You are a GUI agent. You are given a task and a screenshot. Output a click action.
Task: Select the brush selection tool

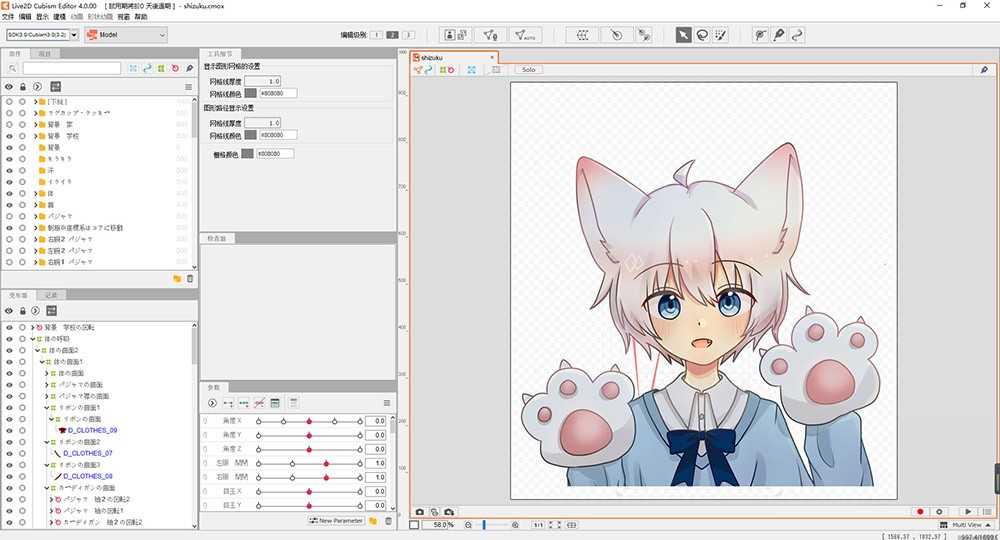click(721, 35)
